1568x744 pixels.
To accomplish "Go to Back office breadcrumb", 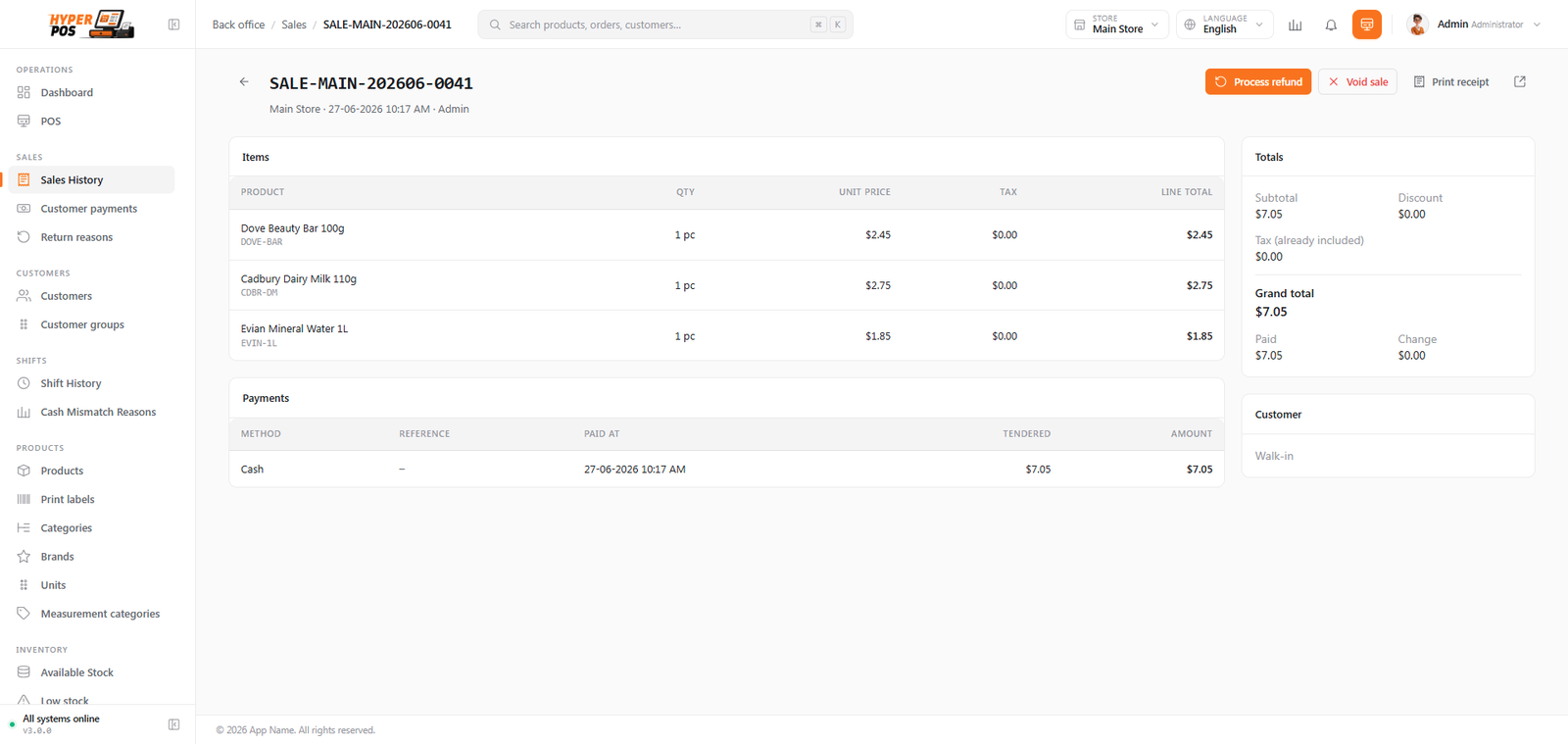I will [x=238, y=25].
